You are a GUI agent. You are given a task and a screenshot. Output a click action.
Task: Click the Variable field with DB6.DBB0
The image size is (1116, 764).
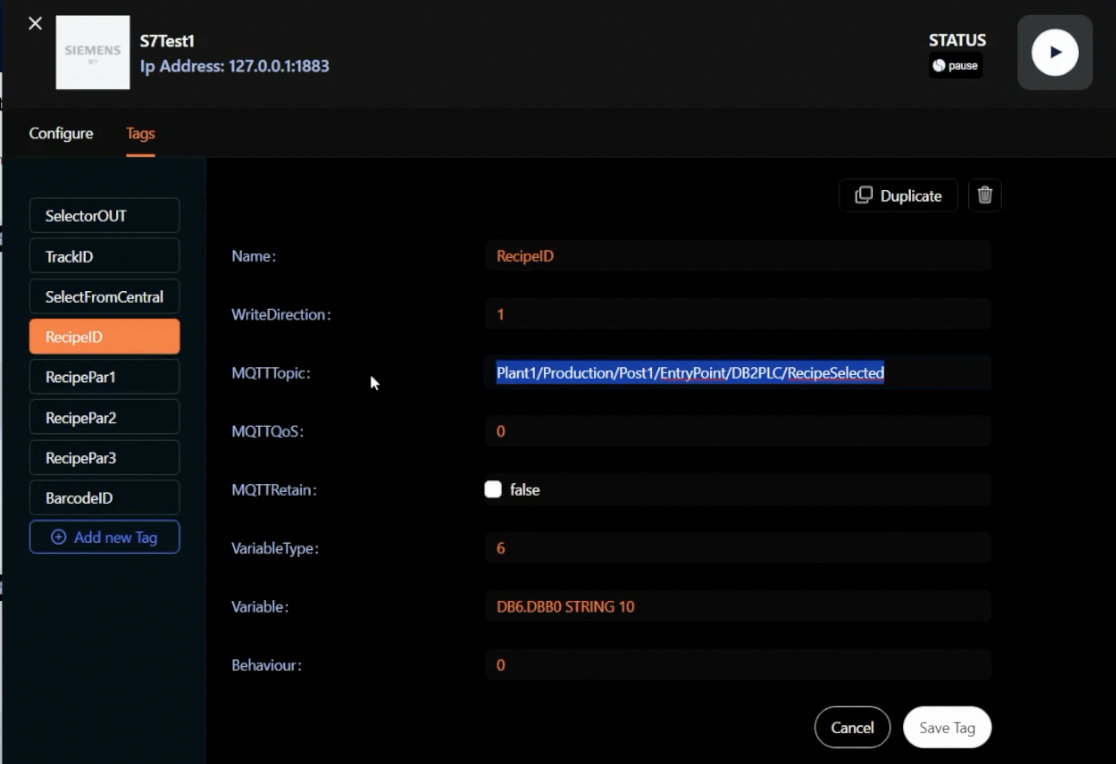tap(737, 606)
